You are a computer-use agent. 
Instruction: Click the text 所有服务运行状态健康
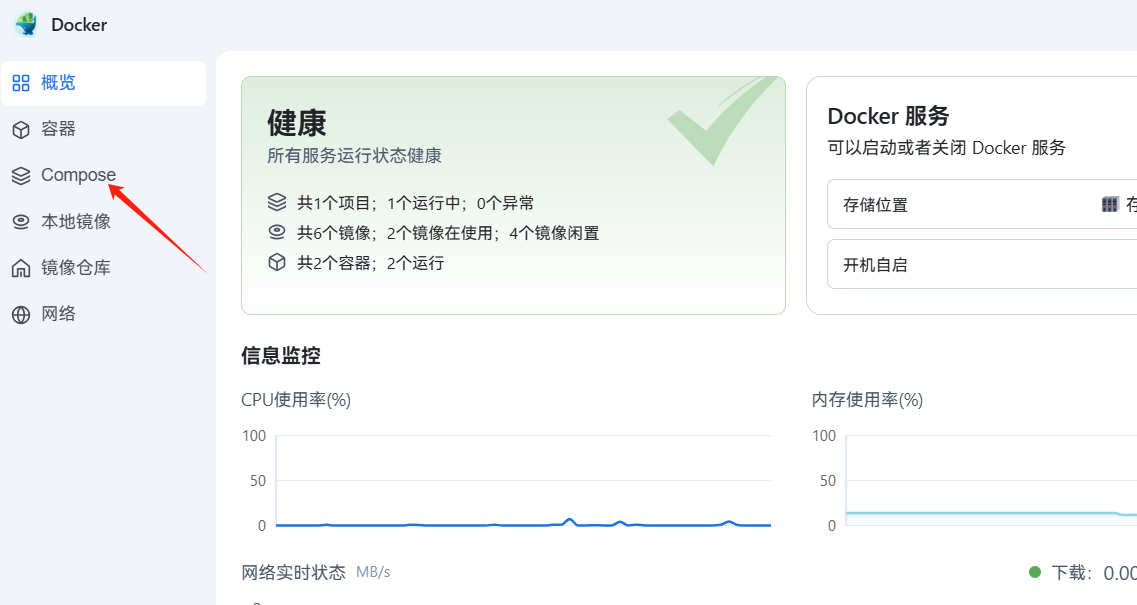[x=355, y=156]
